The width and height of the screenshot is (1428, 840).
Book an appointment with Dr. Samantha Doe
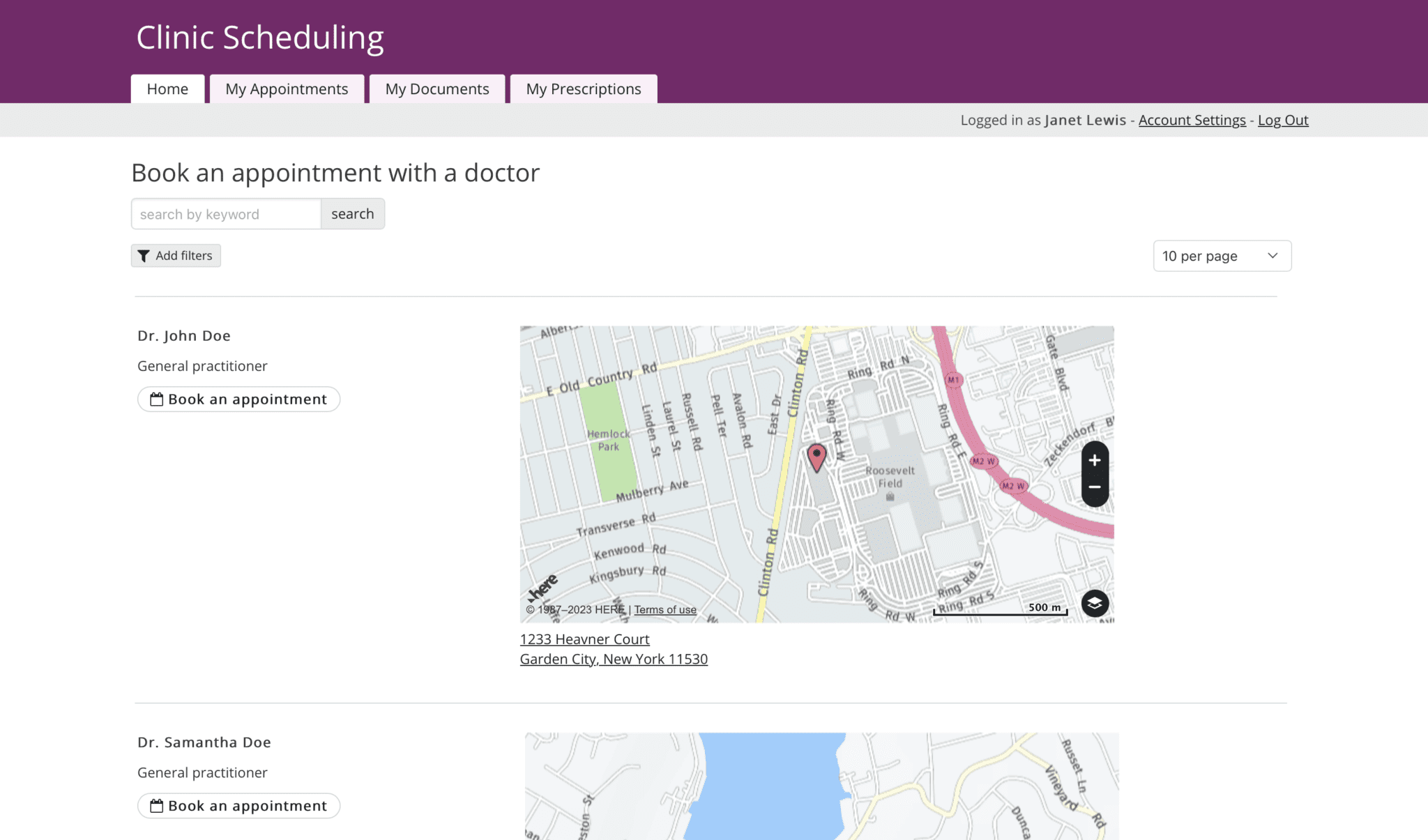(238, 805)
